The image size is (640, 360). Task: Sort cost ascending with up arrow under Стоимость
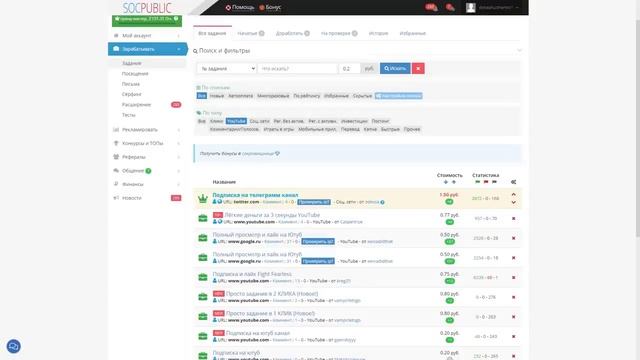click(x=453, y=182)
